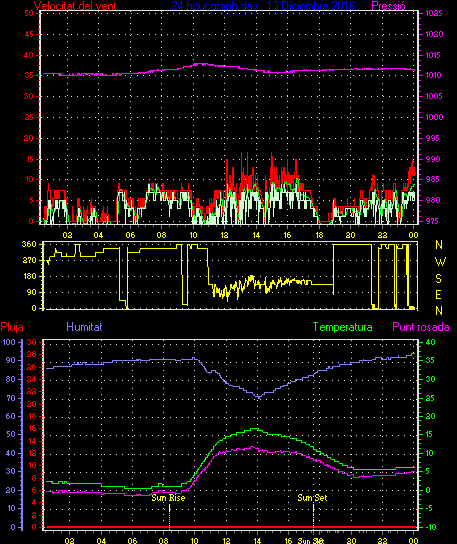This screenshot has height=544, width=457.
Task: Click hour 06 under the wind speed chart
Action: 130,235
